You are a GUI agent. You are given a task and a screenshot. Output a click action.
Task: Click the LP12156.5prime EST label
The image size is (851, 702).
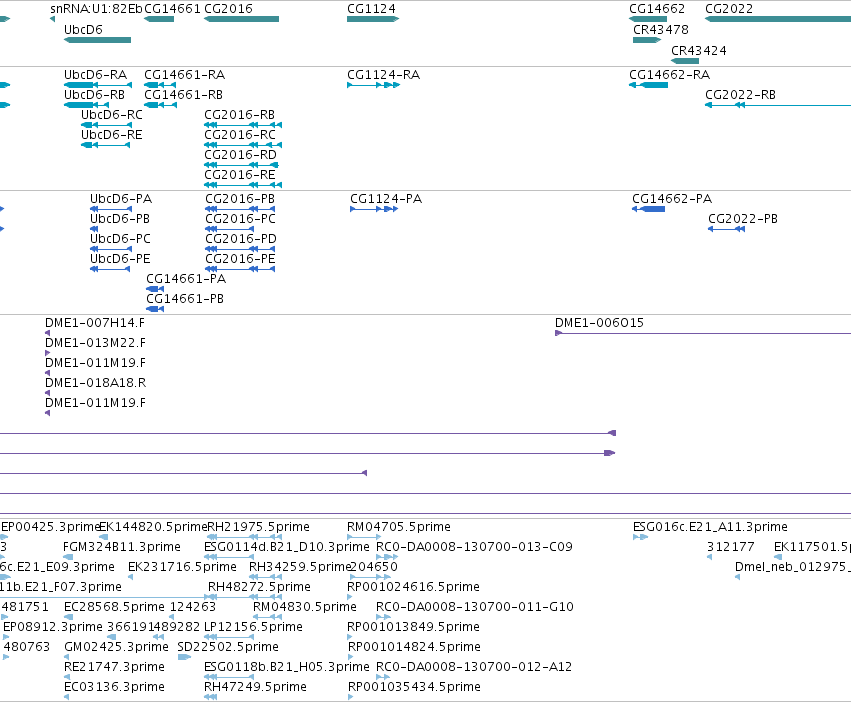(x=253, y=627)
